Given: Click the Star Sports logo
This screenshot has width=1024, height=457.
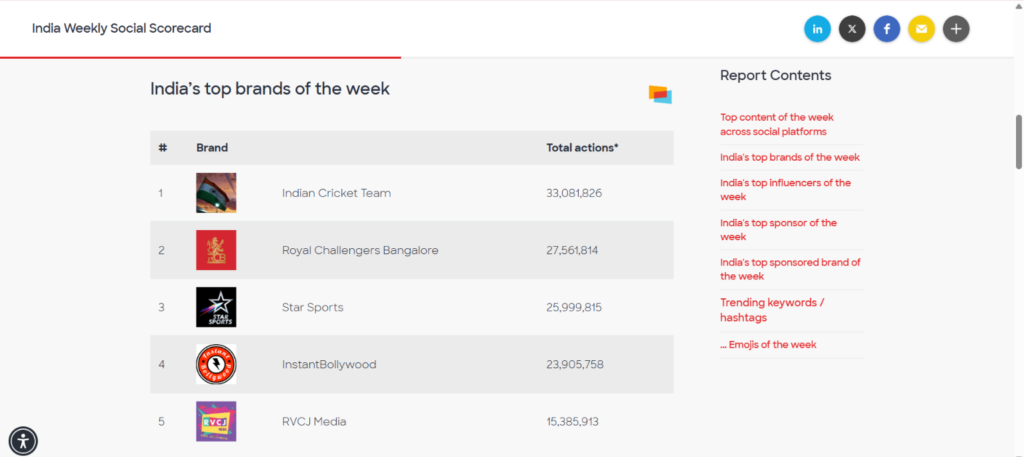Looking at the screenshot, I should (x=216, y=307).
